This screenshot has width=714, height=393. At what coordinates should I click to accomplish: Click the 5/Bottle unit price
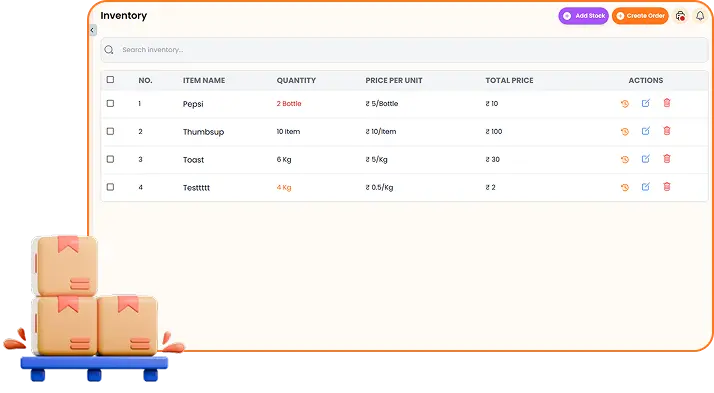click(382, 103)
